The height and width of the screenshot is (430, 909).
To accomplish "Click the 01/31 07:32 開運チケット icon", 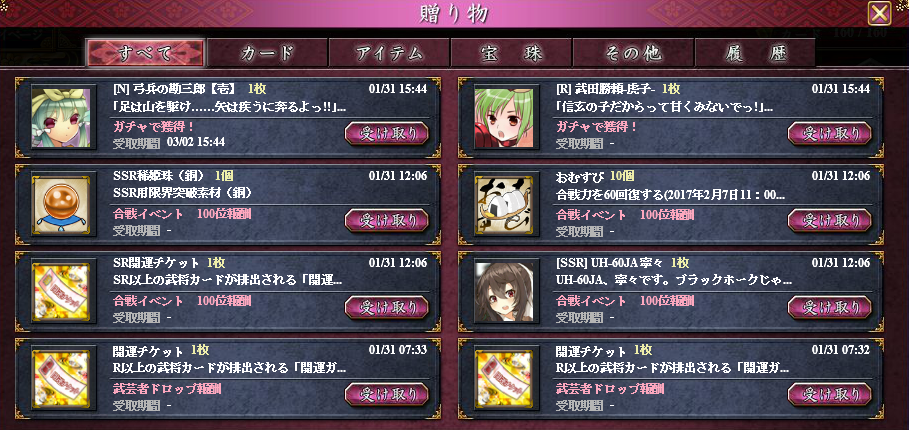I will 504,380.
